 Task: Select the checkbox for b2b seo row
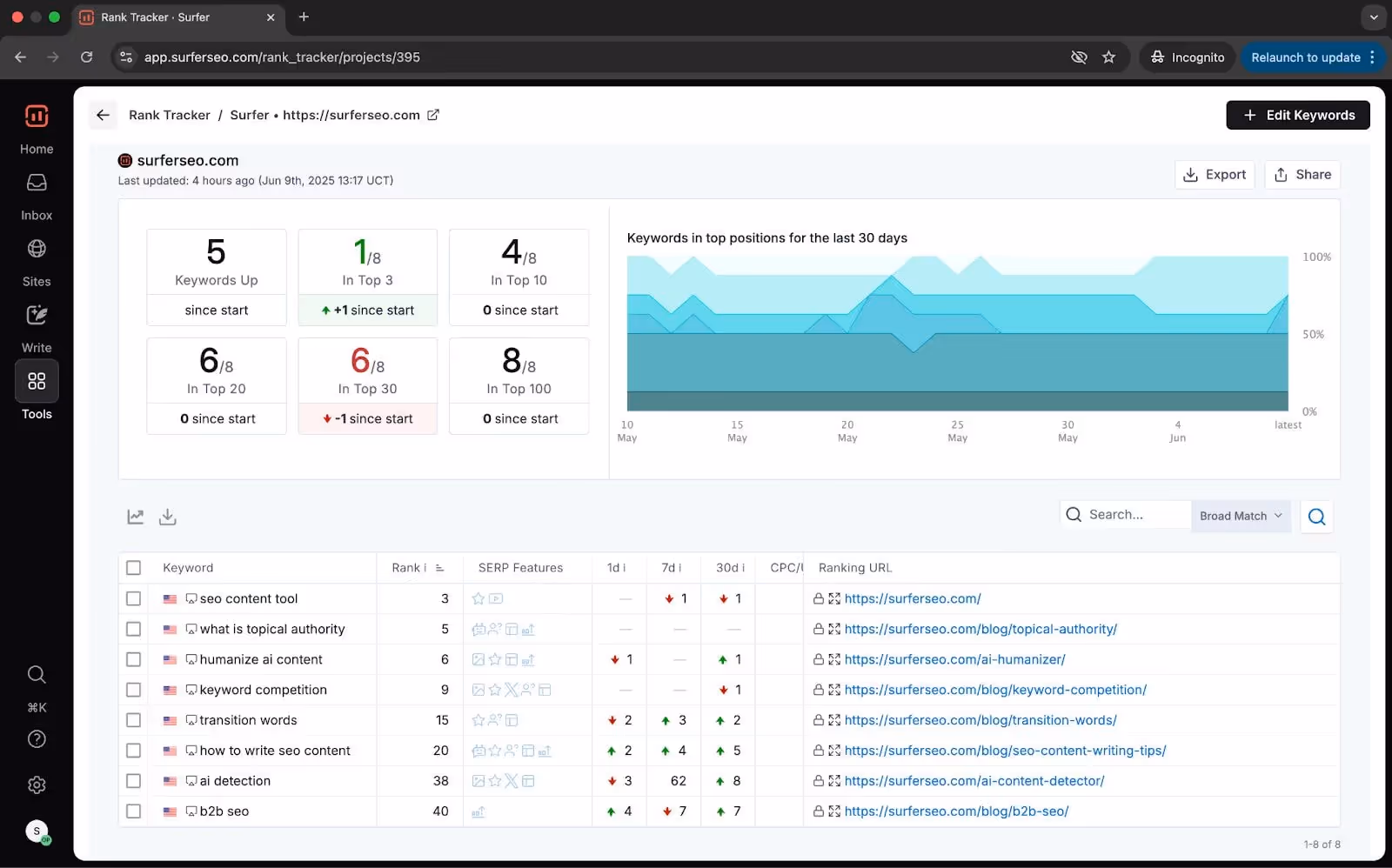pos(133,811)
